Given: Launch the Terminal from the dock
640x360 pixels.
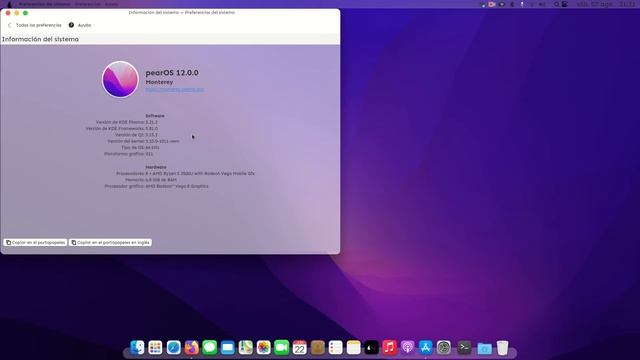Looking at the screenshot, I should [x=464, y=347].
